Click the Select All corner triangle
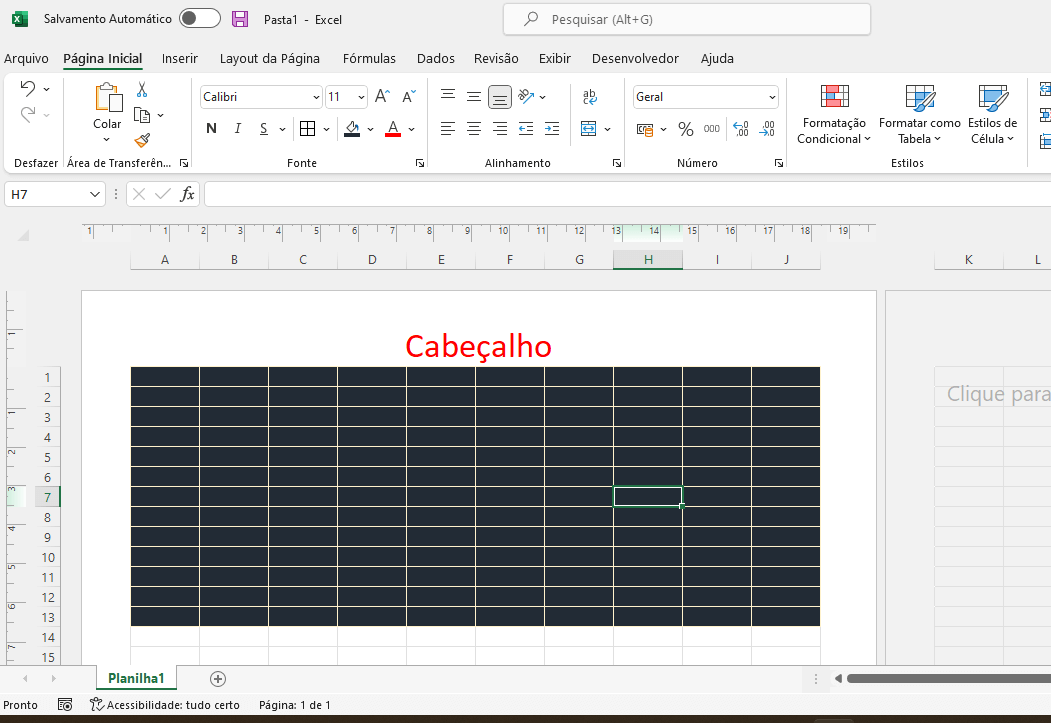Image resolution: width=1051 pixels, height=723 pixels. [x=23, y=235]
